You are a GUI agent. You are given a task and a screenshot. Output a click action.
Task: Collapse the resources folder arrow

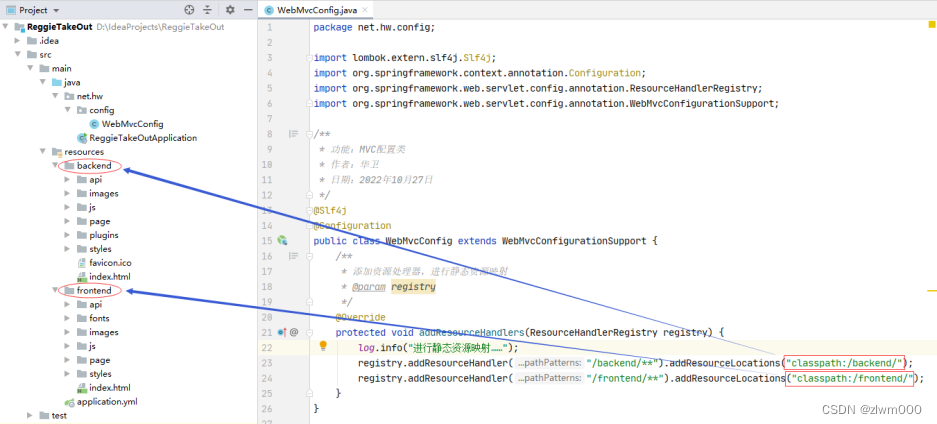pos(43,152)
